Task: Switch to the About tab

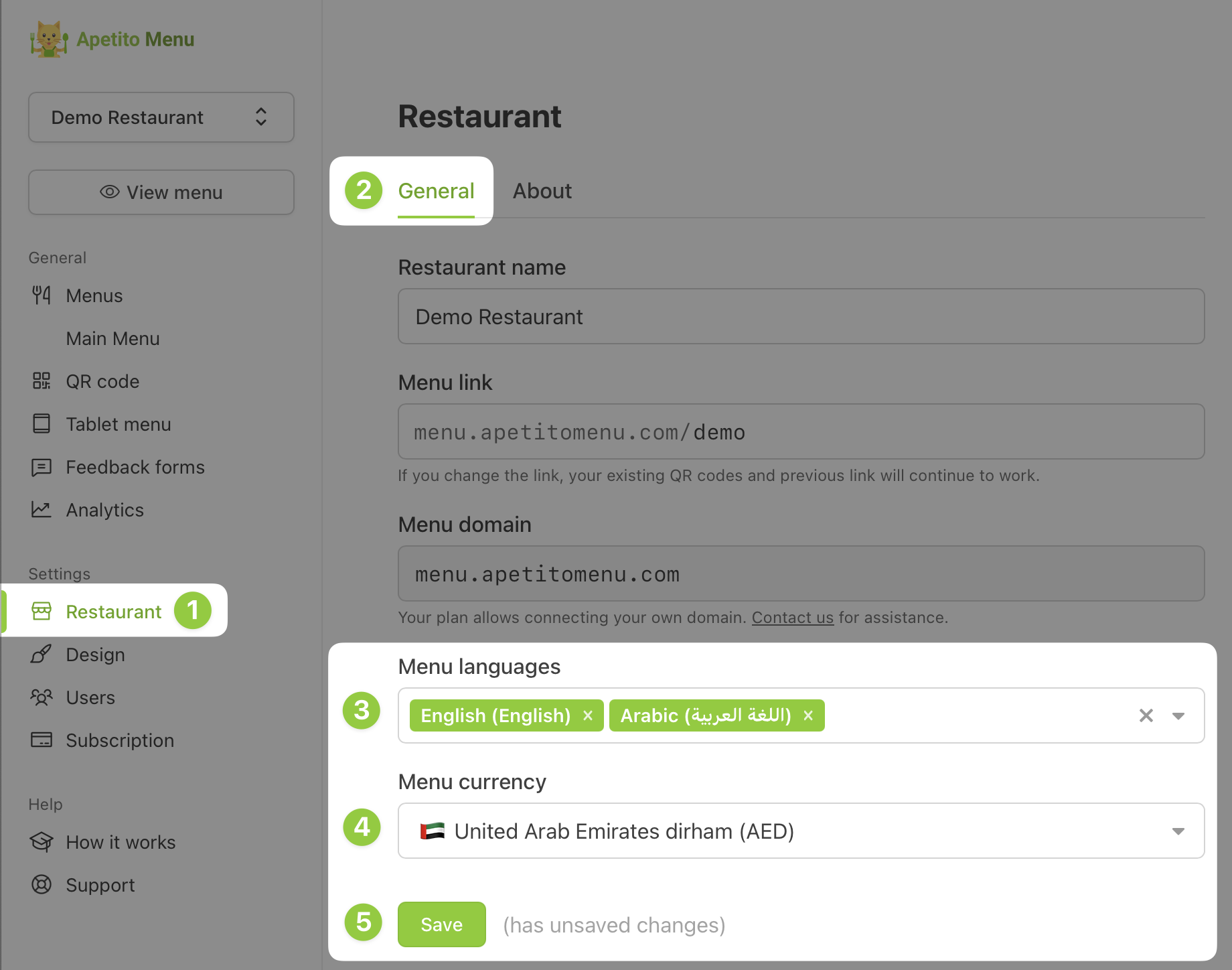Action: (x=542, y=191)
